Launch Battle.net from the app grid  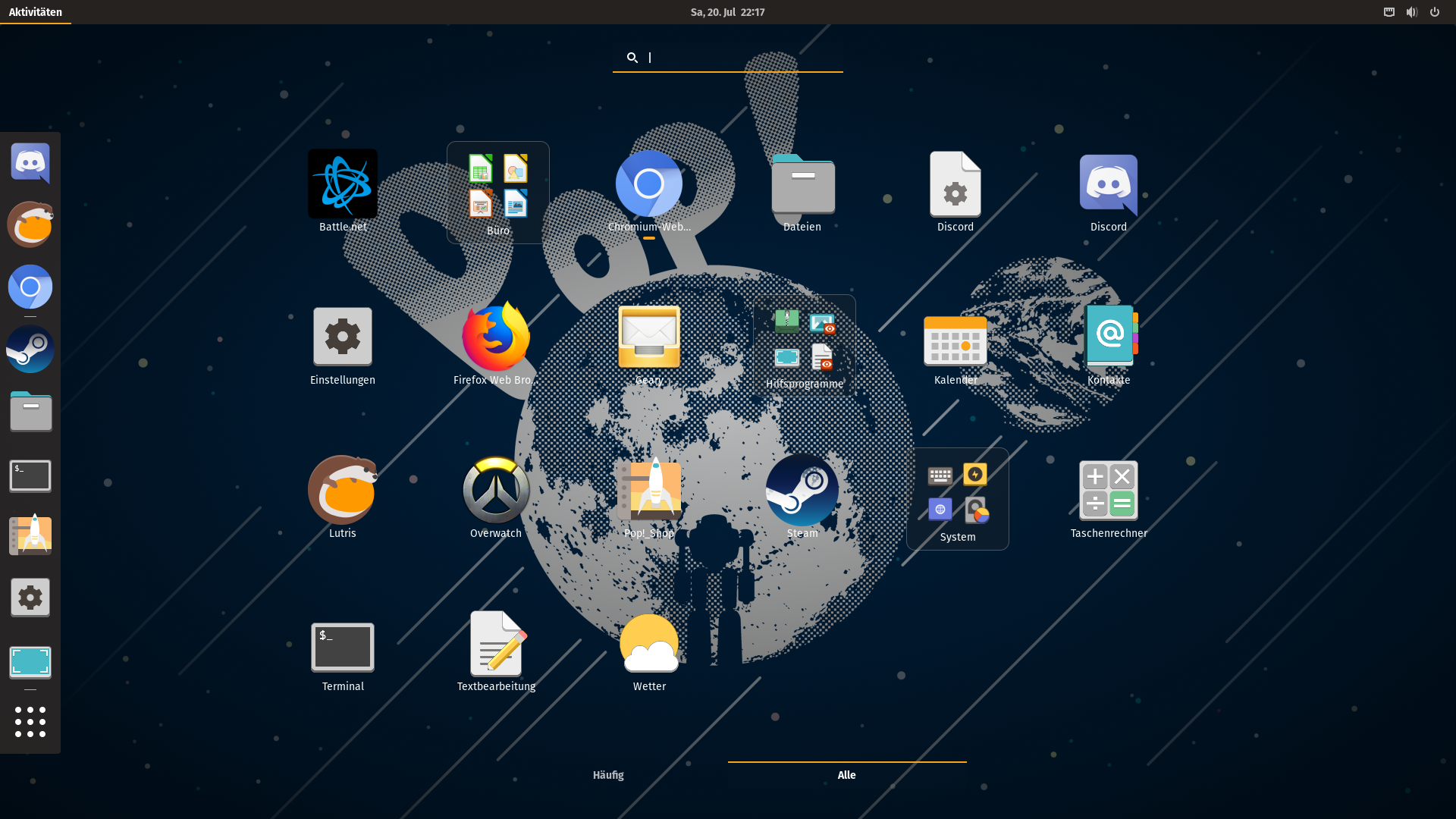(x=343, y=191)
